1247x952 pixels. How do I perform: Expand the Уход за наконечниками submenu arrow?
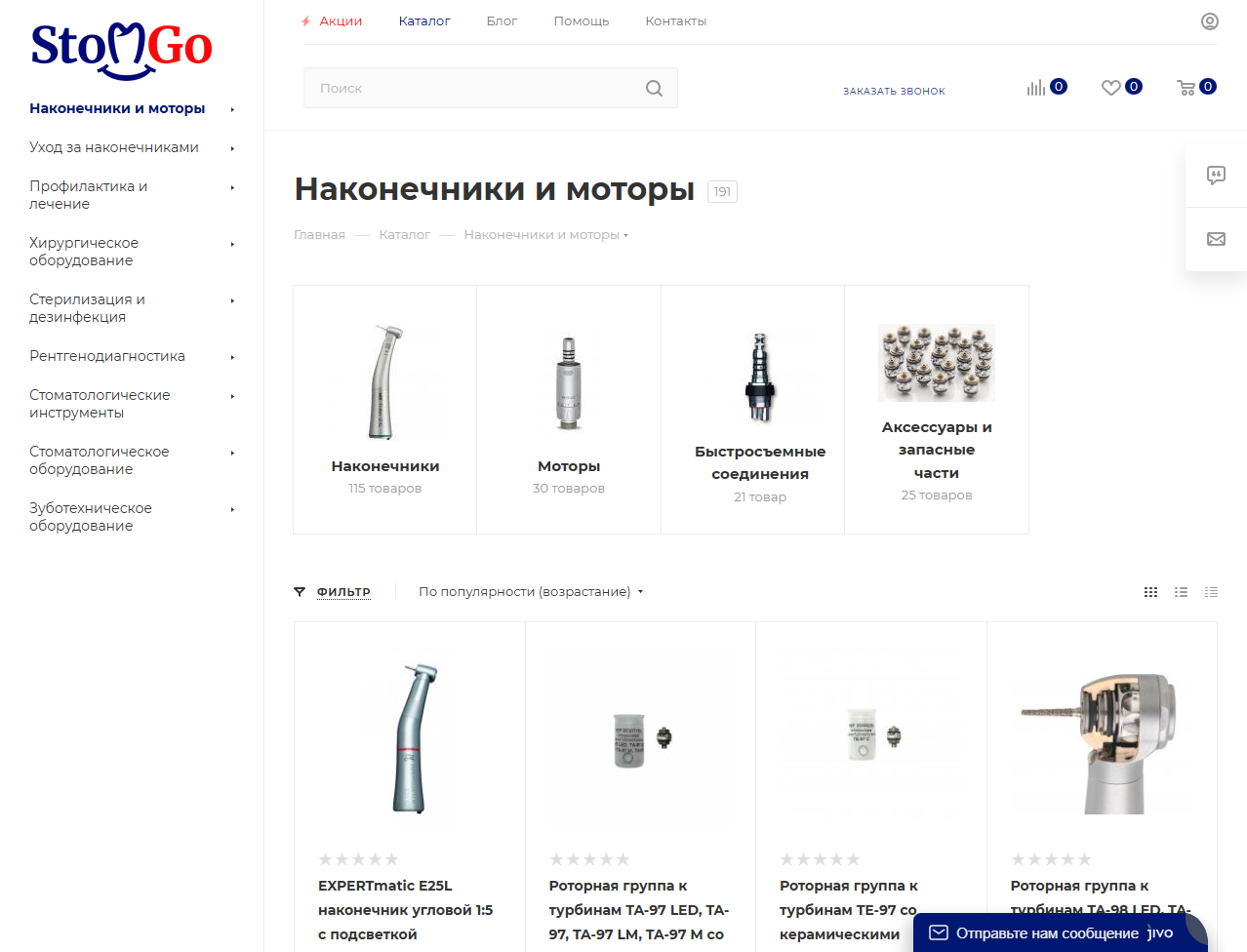(232, 148)
